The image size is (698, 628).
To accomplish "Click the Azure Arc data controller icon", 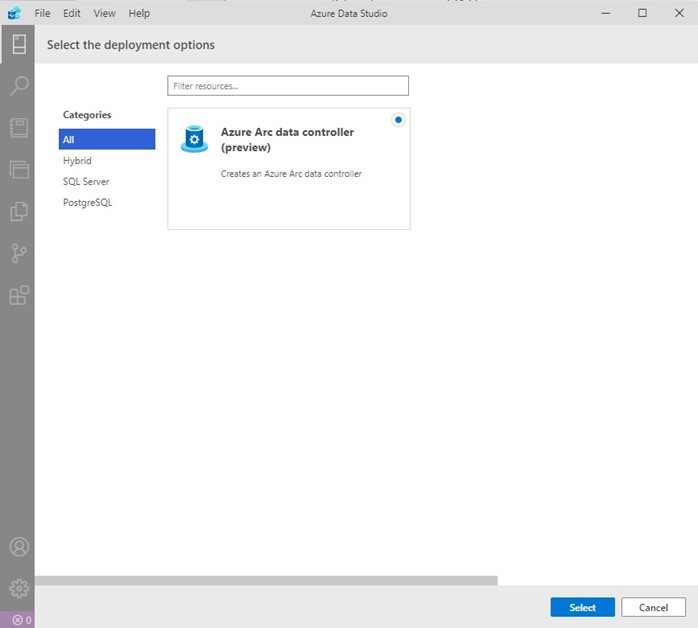I will (x=194, y=139).
